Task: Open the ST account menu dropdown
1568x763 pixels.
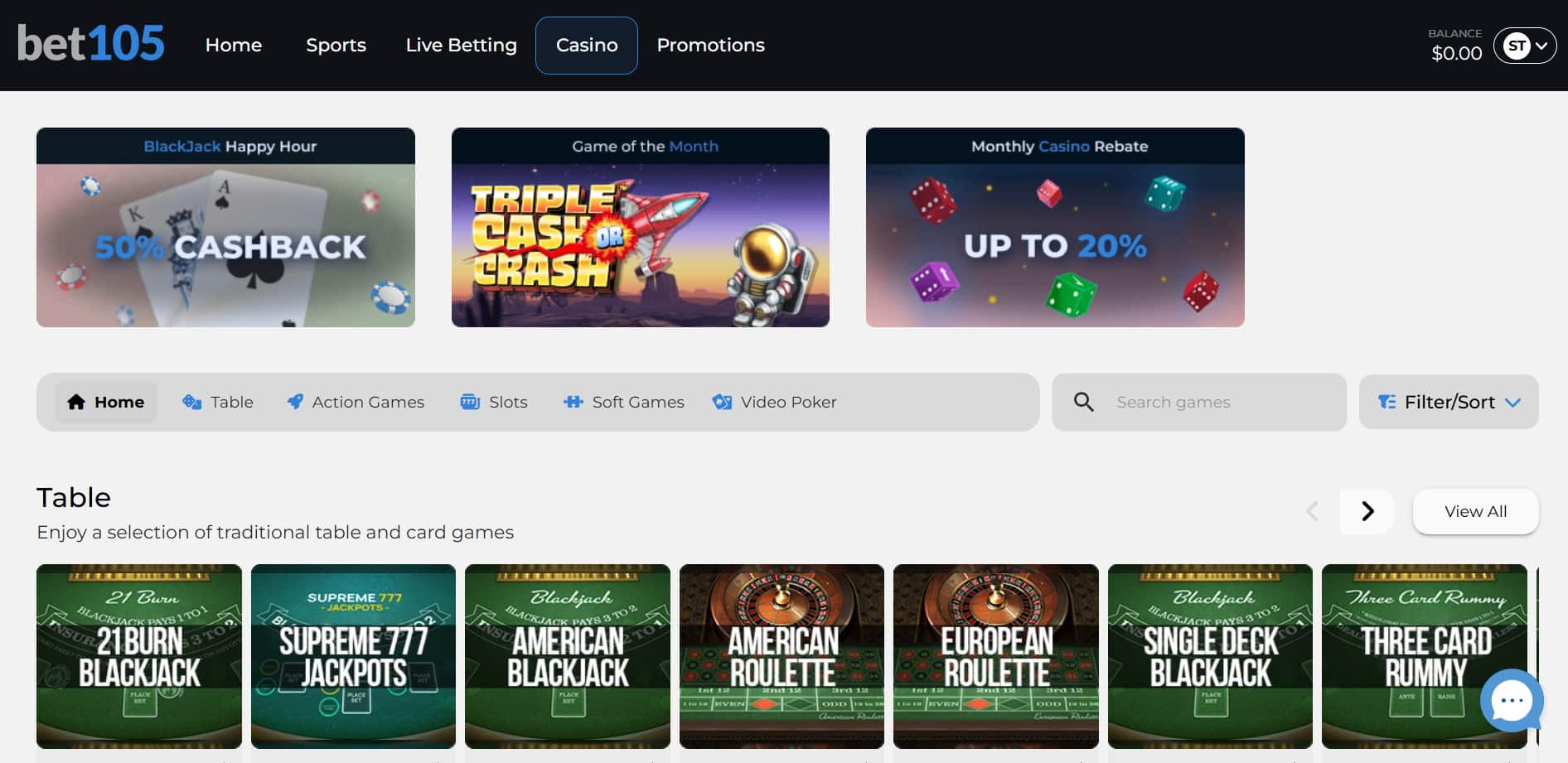Action: (1524, 46)
